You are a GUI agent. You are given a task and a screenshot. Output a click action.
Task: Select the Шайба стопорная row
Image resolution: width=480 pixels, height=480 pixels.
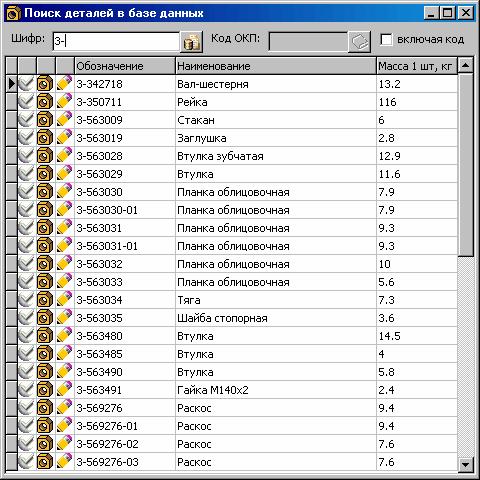pyautogui.click(x=232, y=317)
